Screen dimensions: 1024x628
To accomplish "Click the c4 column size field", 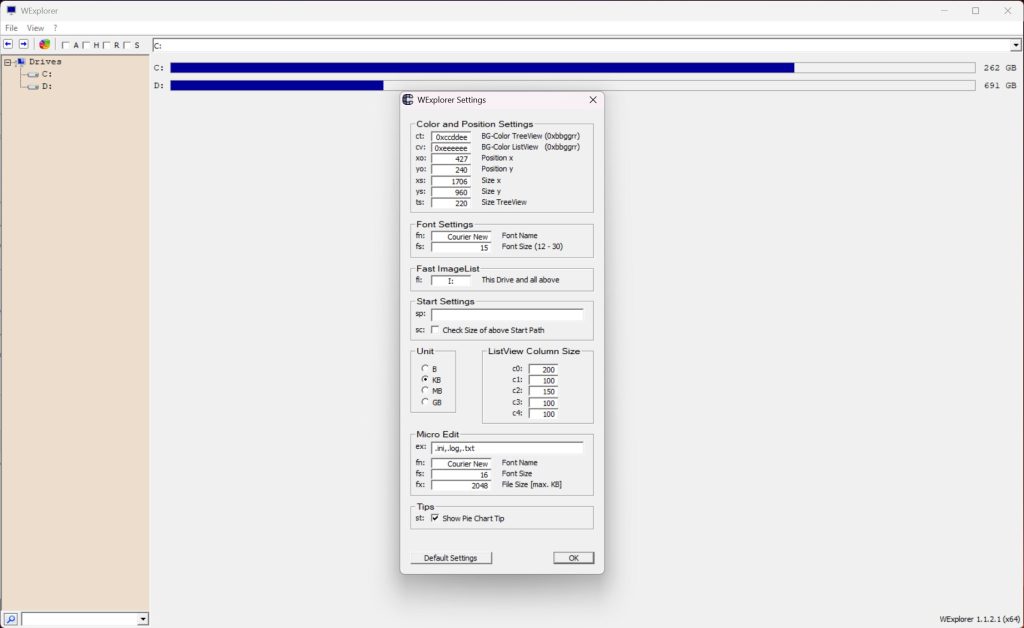I will (x=543, y=414).
